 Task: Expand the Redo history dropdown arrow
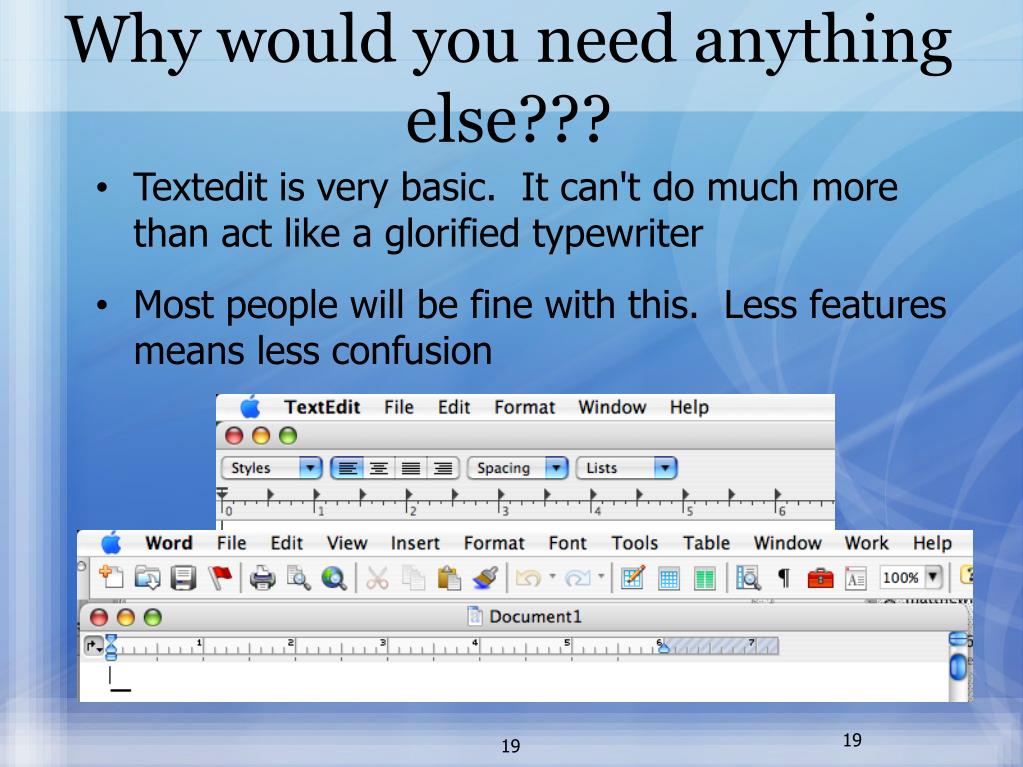[x=601, y=577]
